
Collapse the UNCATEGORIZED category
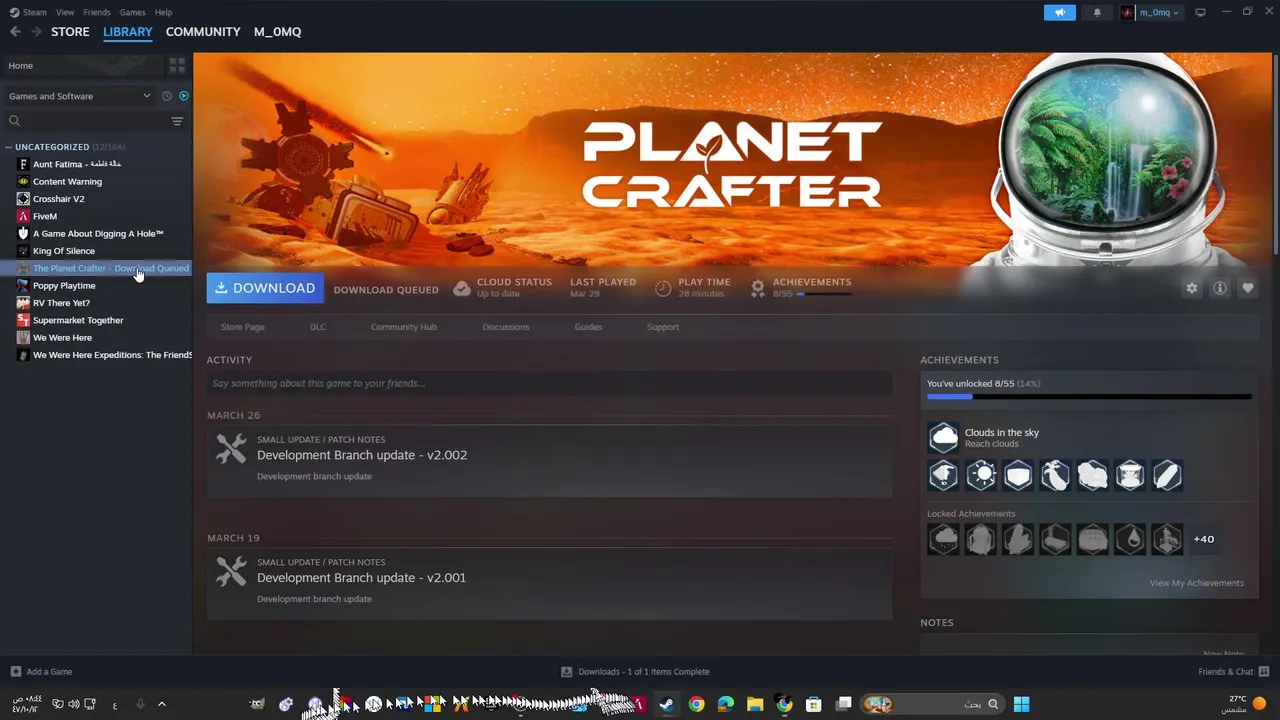coord(9,147)
